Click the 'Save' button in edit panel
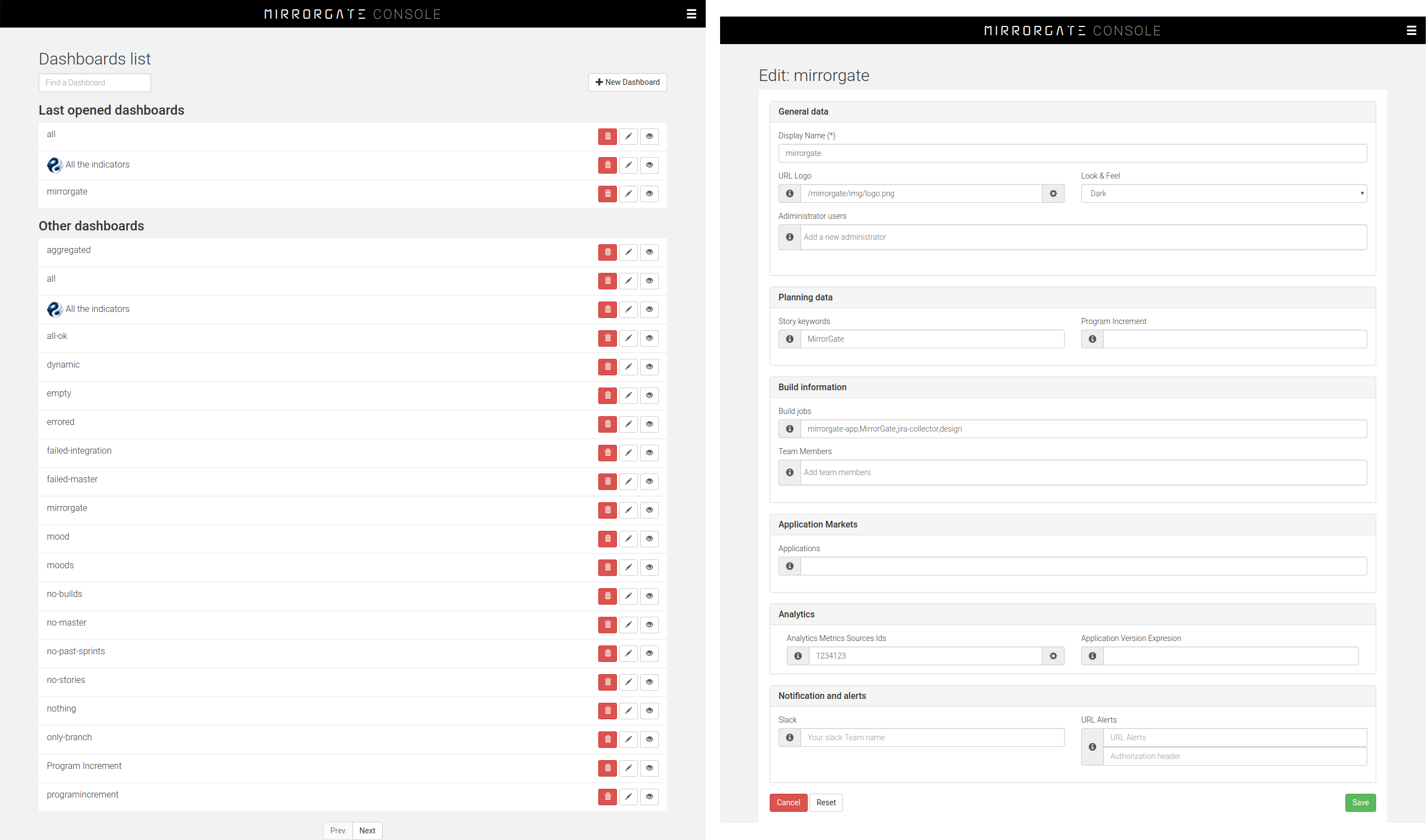Viewport: 1428px width, 840px height. [x=1361, y=802]
